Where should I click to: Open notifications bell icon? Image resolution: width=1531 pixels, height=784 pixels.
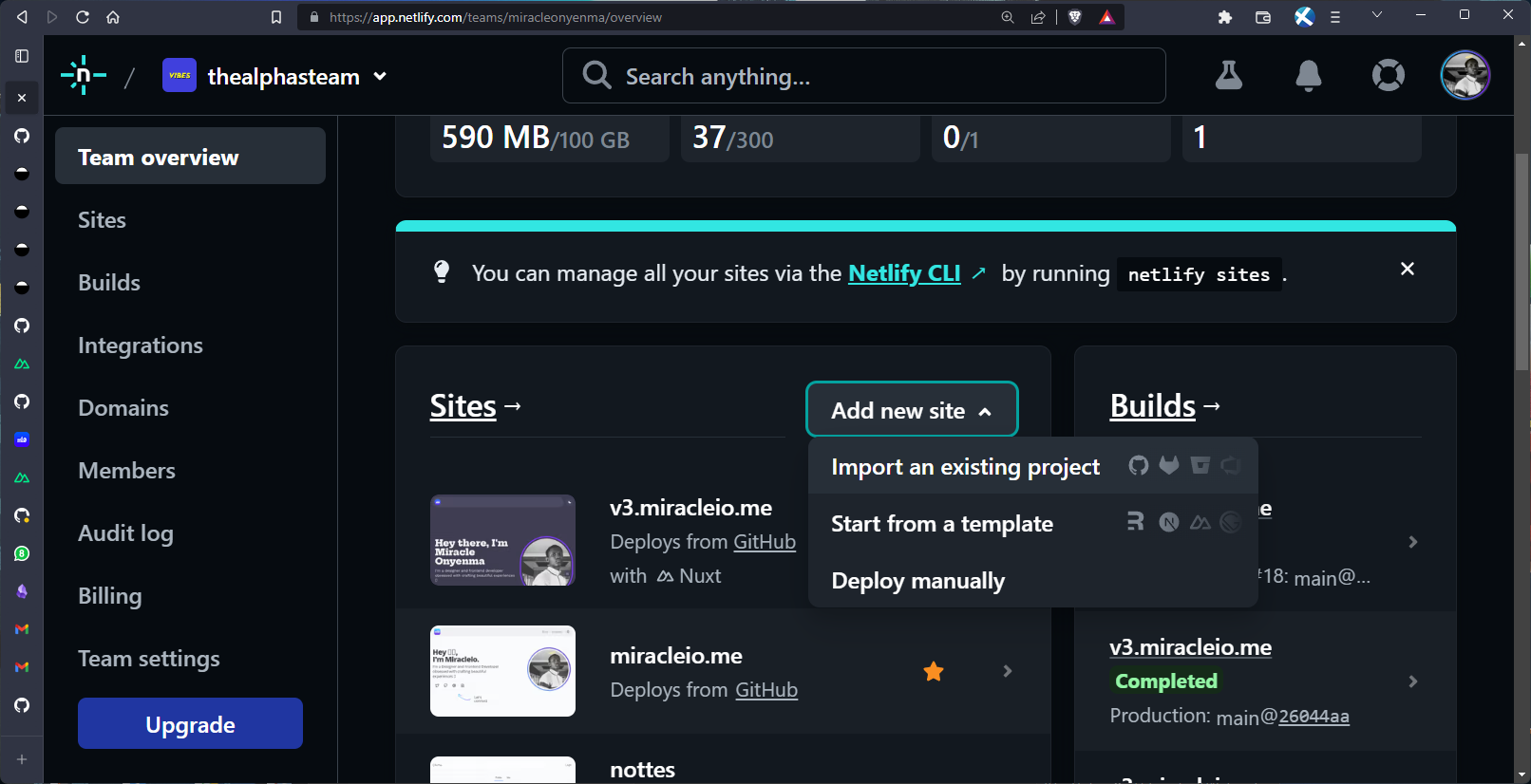point(1308,75)
